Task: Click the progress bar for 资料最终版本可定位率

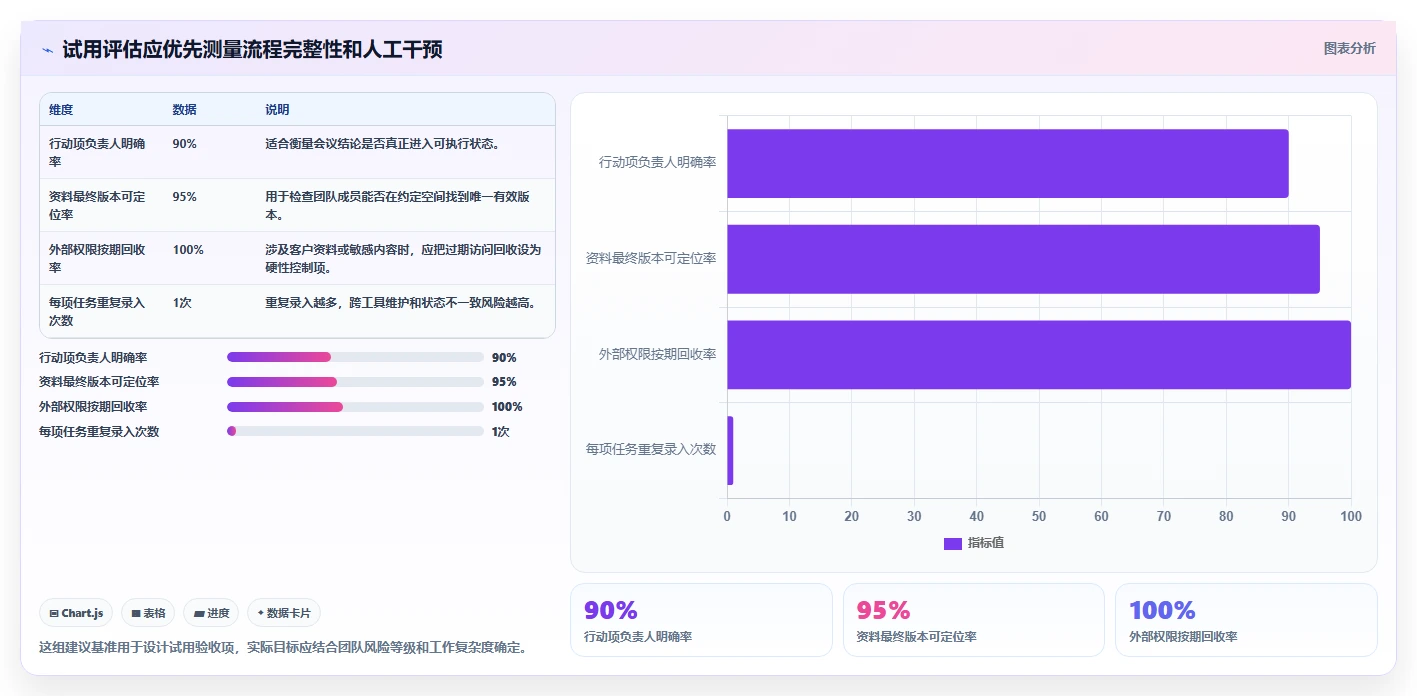Action: [x=355, y=382]
